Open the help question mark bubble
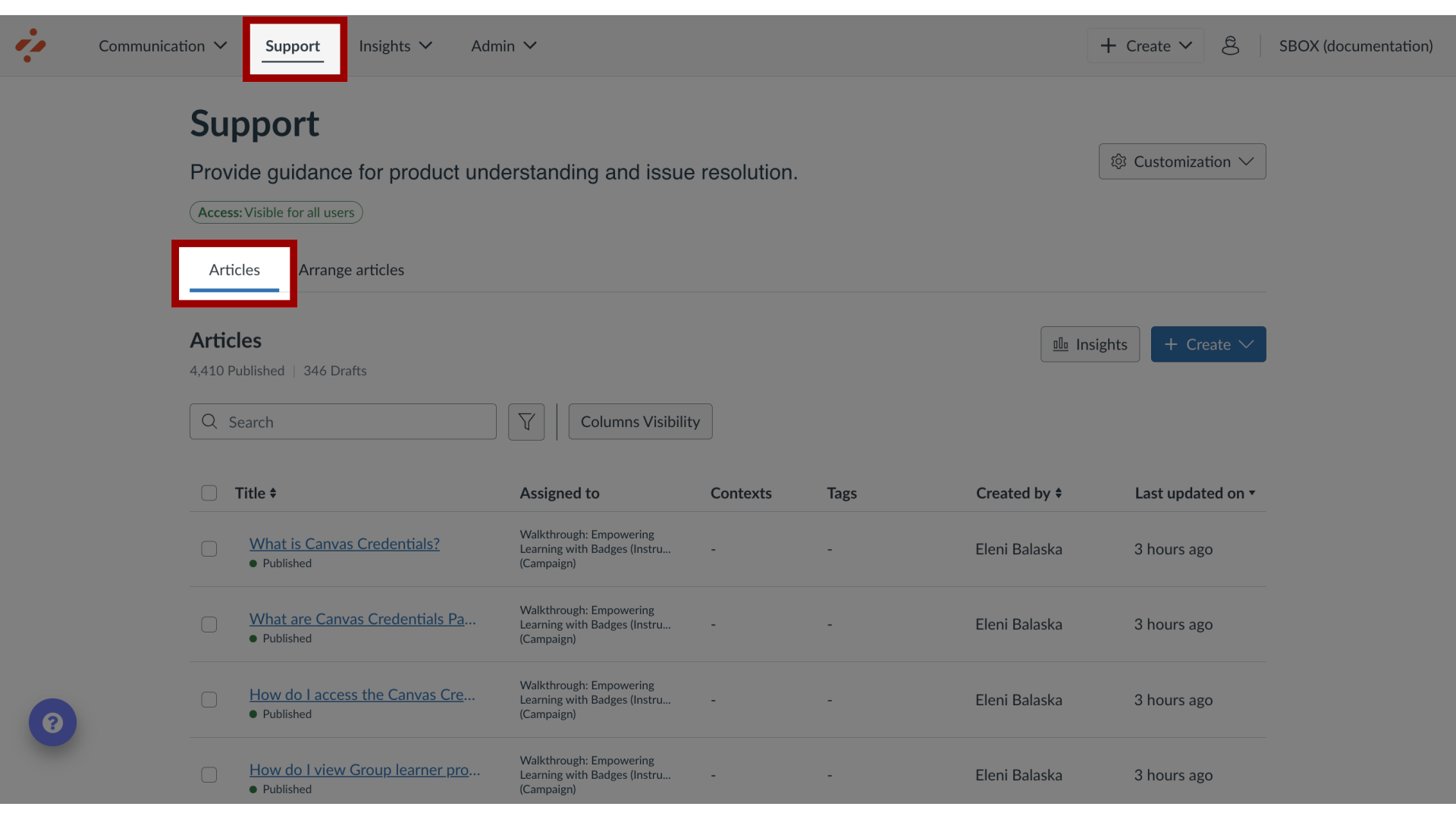1456x819 pixels. (52, 722)
